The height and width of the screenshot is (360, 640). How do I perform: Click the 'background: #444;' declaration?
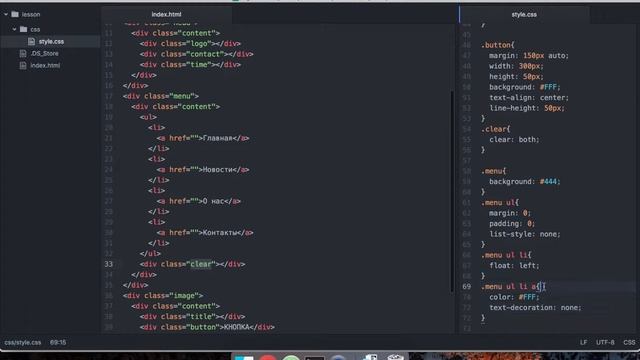[x=525, y=182]
